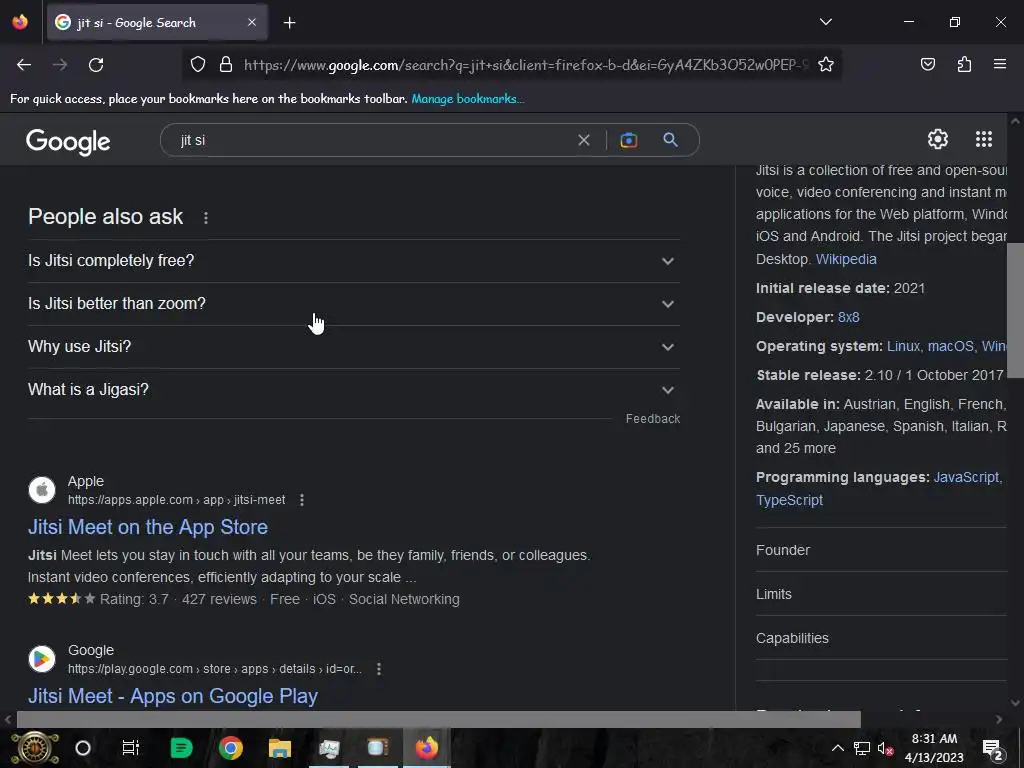1024x768 pixels.
Task: Open the Google apps grid icon
Action: coord(984,139)
